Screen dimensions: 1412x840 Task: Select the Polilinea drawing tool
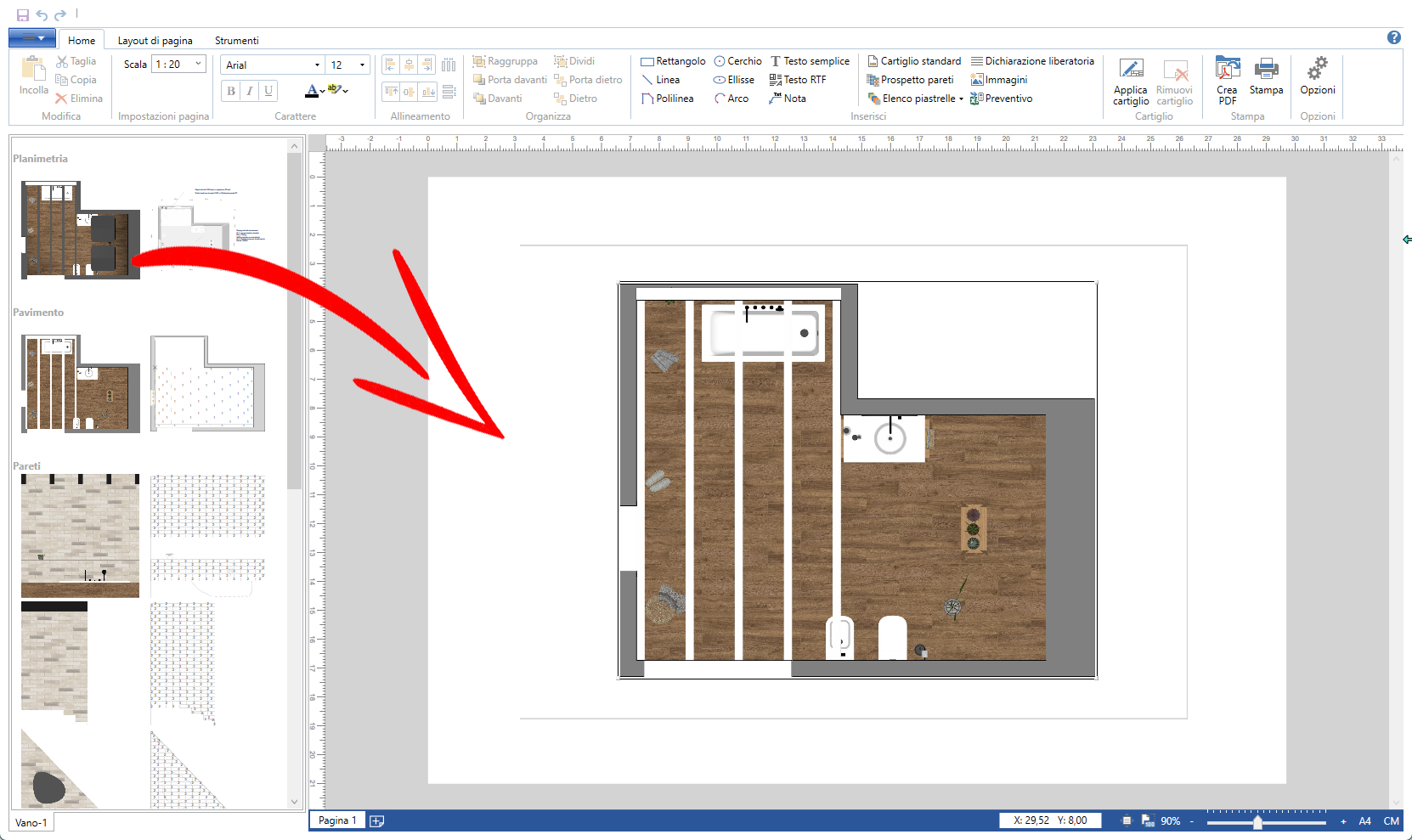667,99
